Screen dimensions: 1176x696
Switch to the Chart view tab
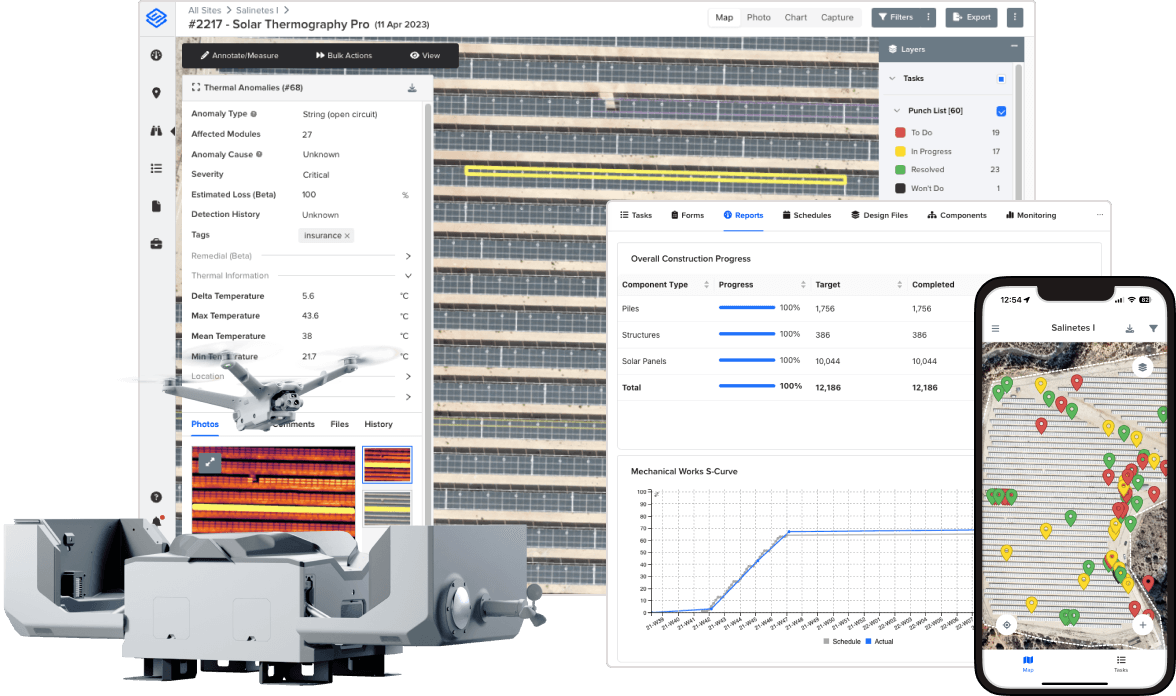point(795,17)
